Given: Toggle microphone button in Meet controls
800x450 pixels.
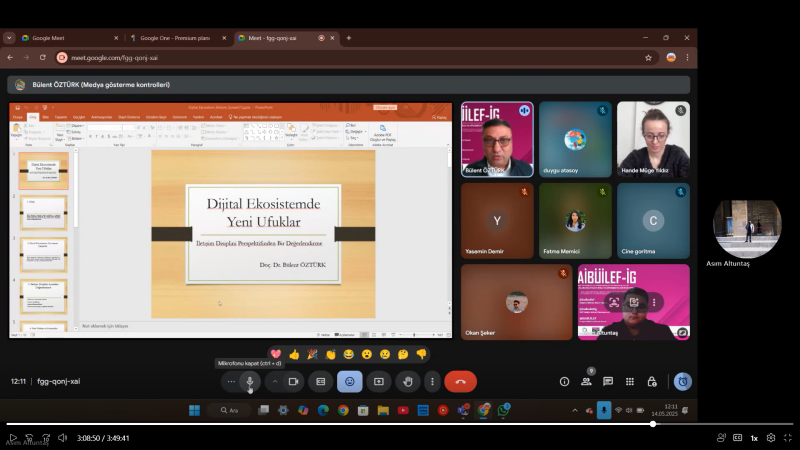Looking at the screenshot, I should pyautogui.click(x=250, y=382).
